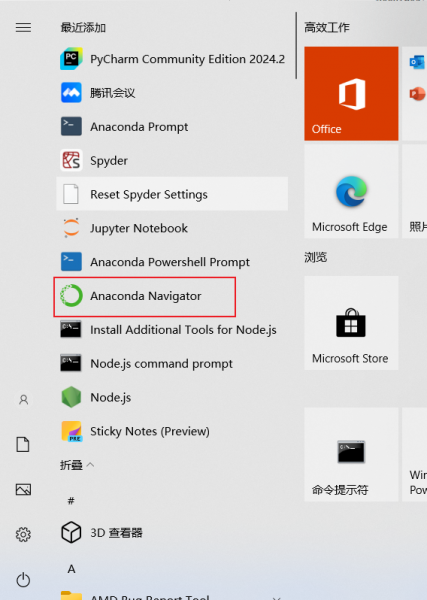Click the # alphabet section header

[71, 501]
